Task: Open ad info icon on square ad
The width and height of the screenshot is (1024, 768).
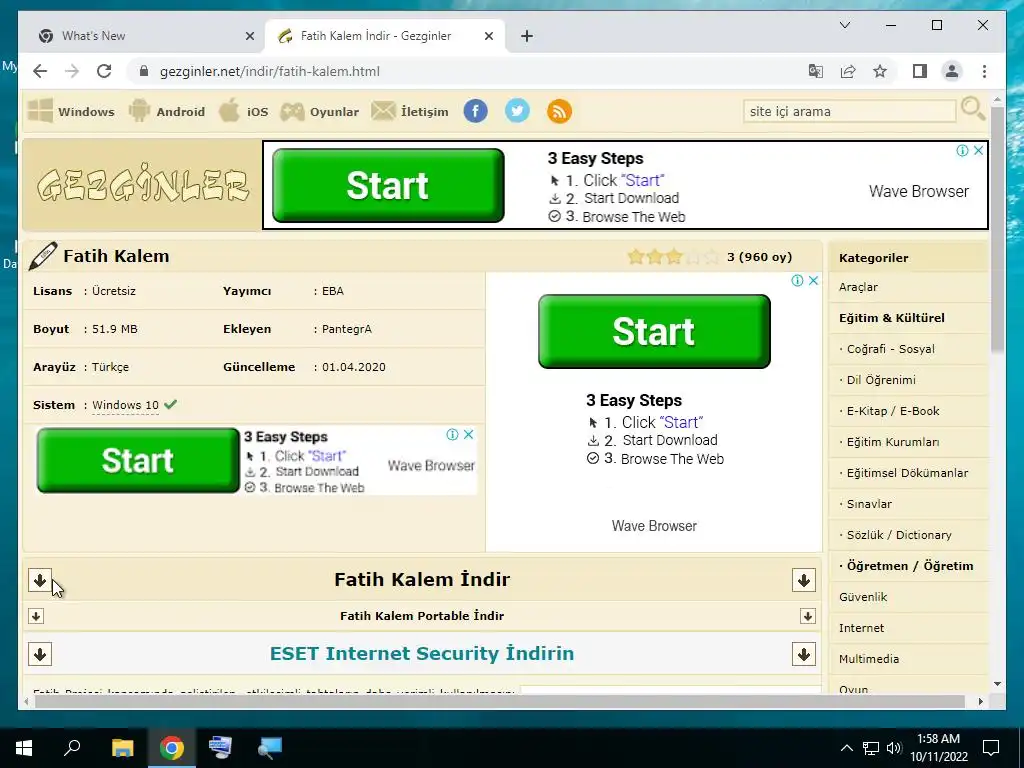Action: [x=797, y=280]
